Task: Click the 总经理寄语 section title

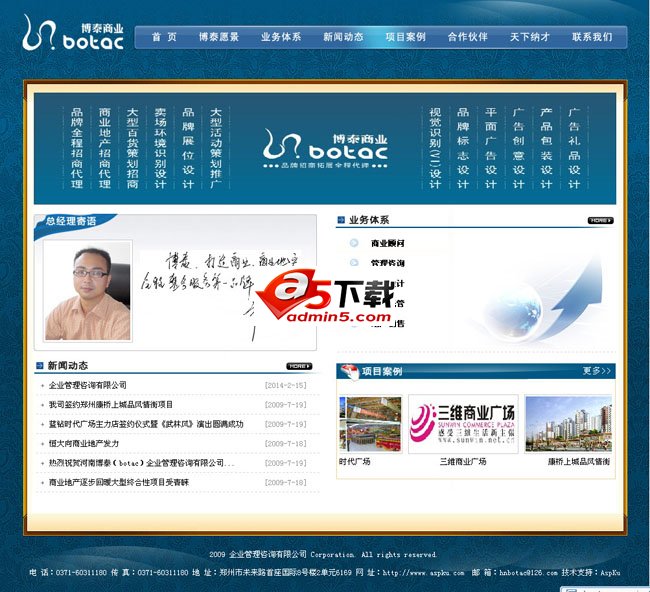Action: pos(71,221)
